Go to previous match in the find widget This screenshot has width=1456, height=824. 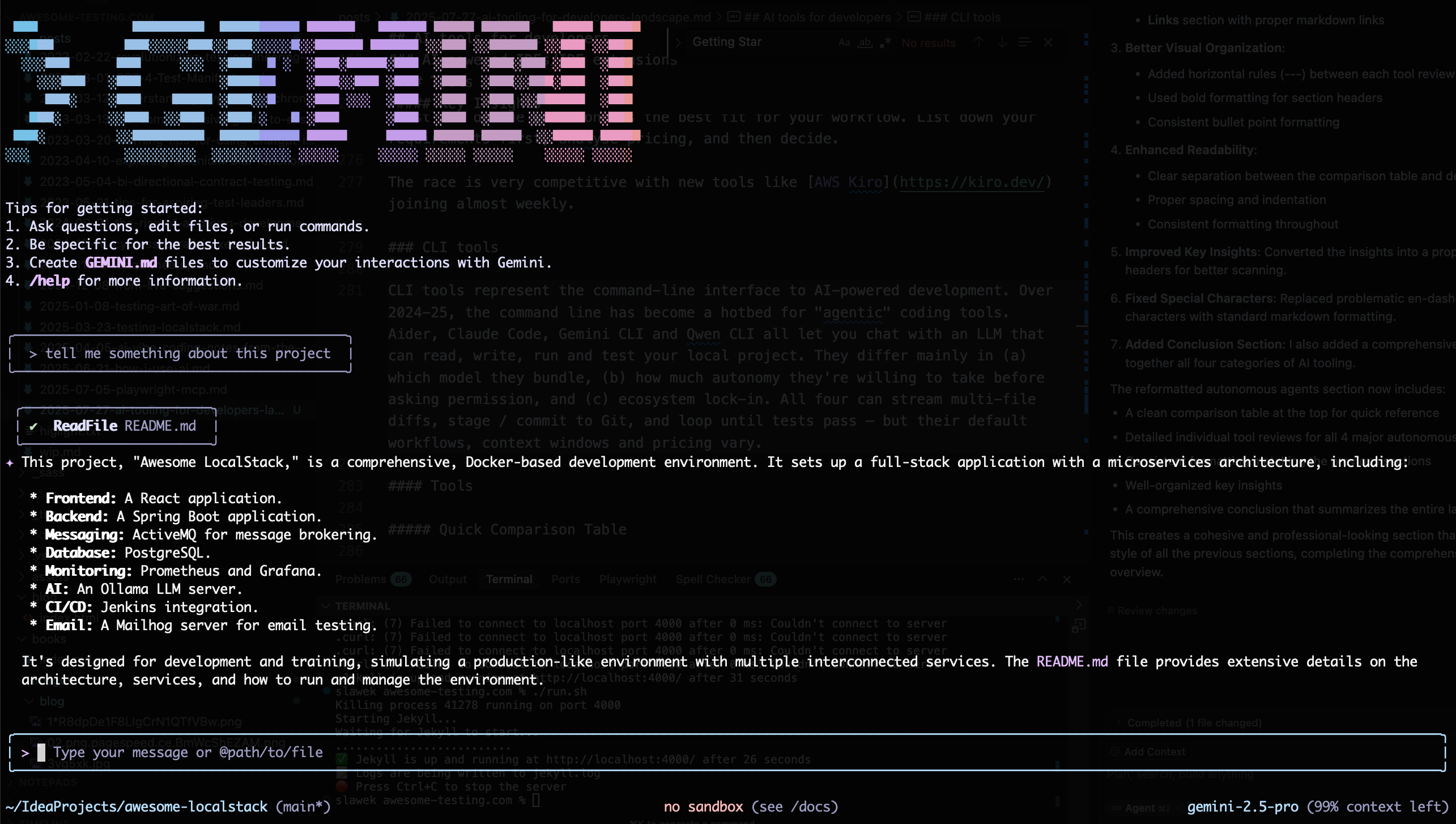point(979,43)
